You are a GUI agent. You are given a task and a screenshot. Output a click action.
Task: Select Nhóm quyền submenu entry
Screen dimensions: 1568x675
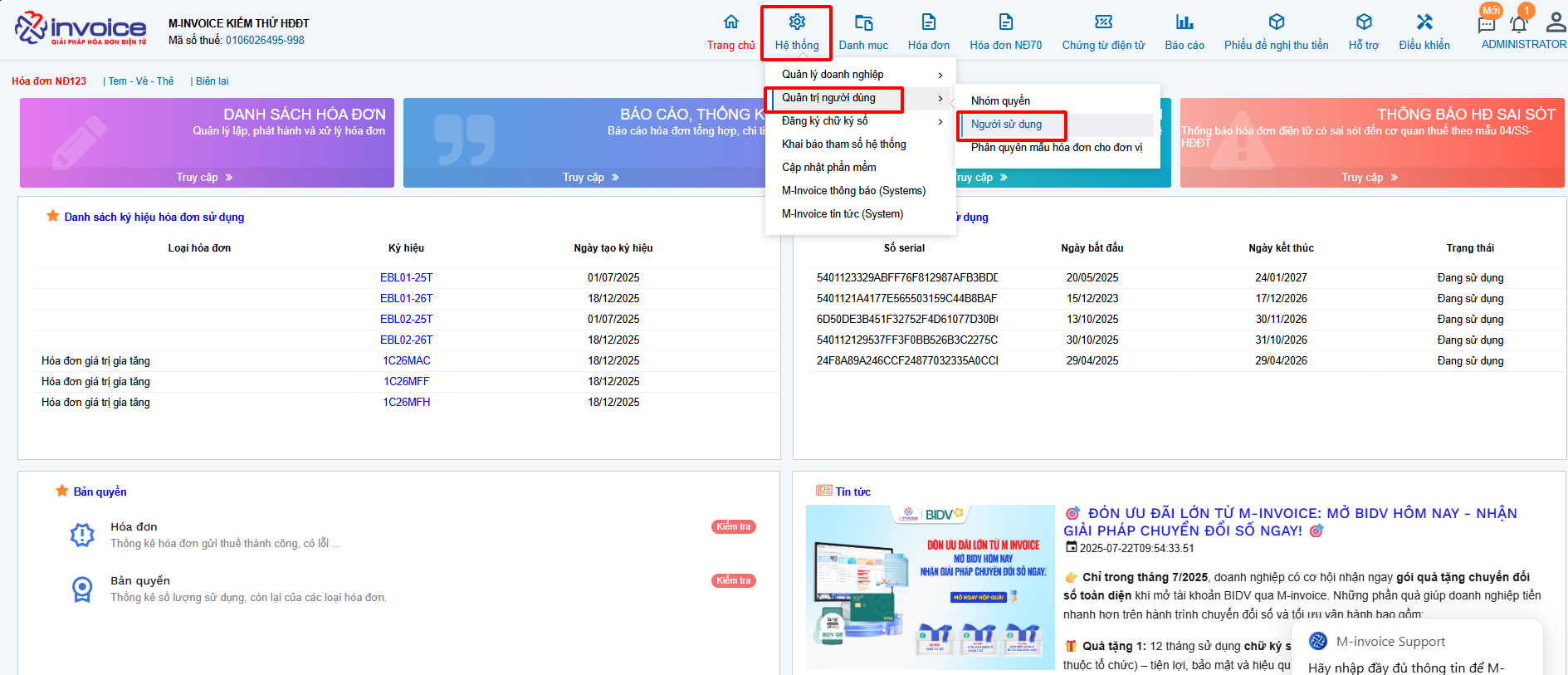coord(1000,101)
